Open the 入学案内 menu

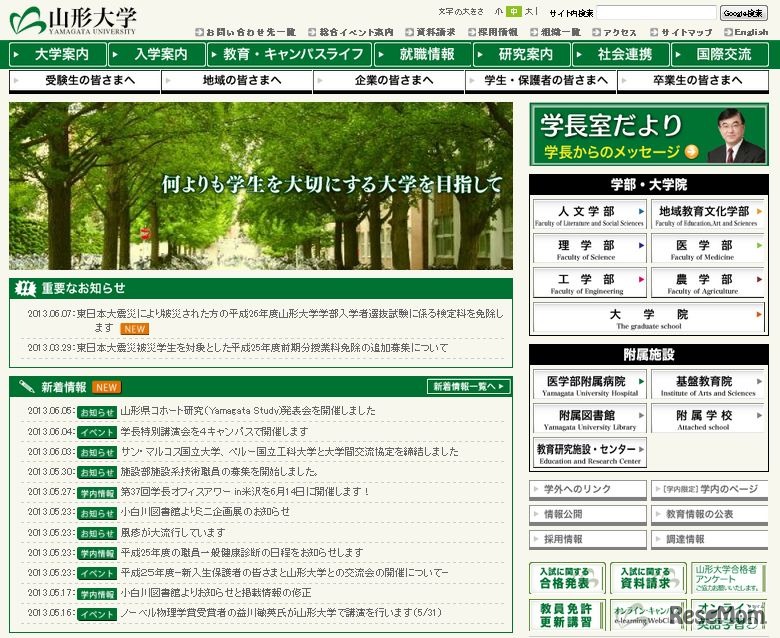click(157, 54)
